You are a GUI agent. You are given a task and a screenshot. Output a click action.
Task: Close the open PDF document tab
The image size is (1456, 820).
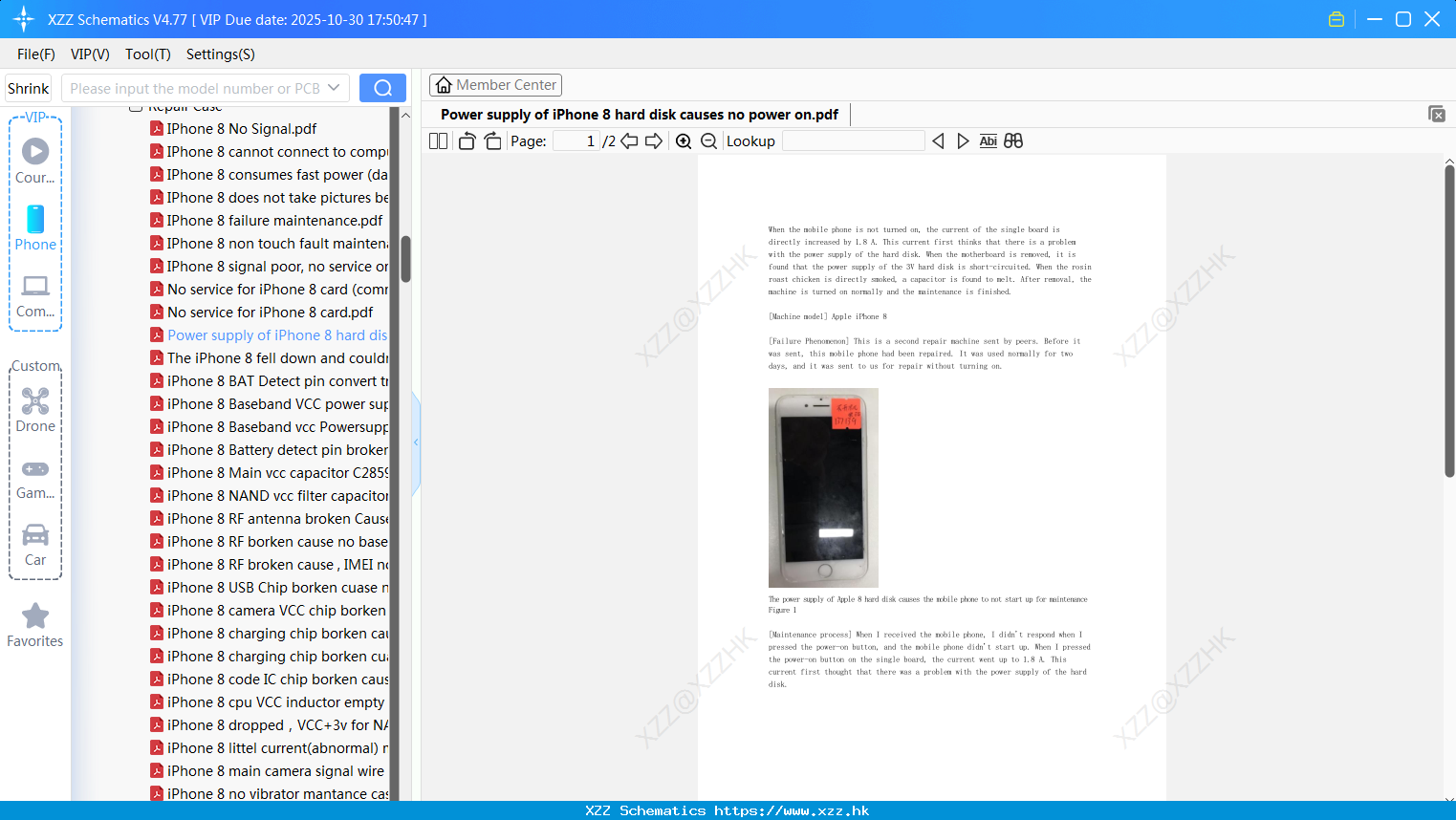click(x=1437, y=114)
